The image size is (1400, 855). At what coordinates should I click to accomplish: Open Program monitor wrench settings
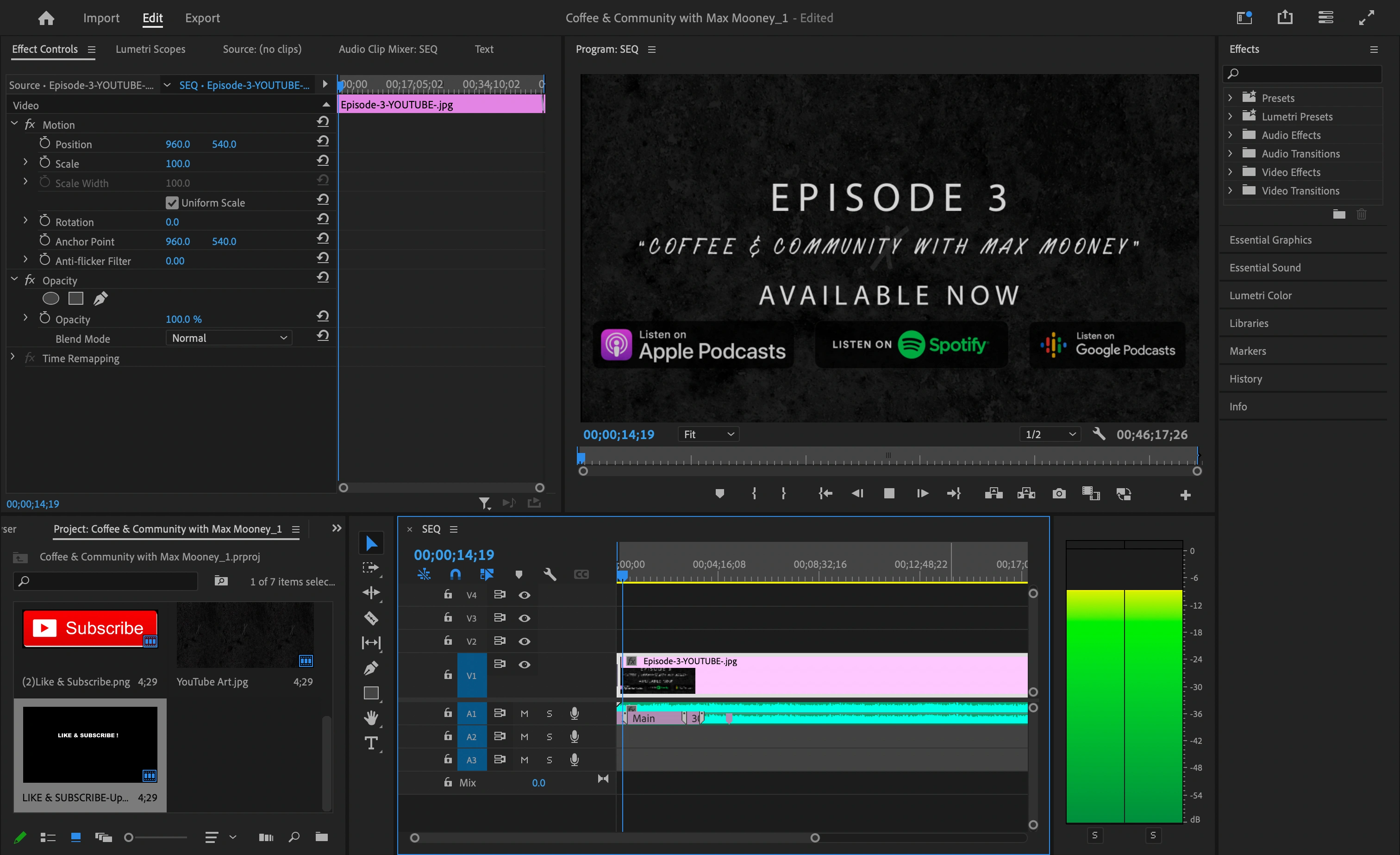click(1099, 434)
